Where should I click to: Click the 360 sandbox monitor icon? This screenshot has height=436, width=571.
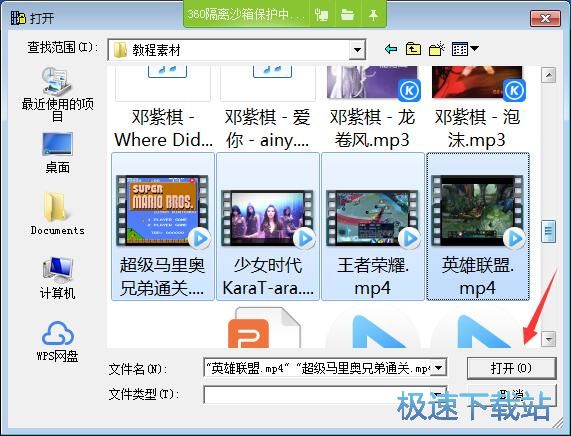pos(322,15)
